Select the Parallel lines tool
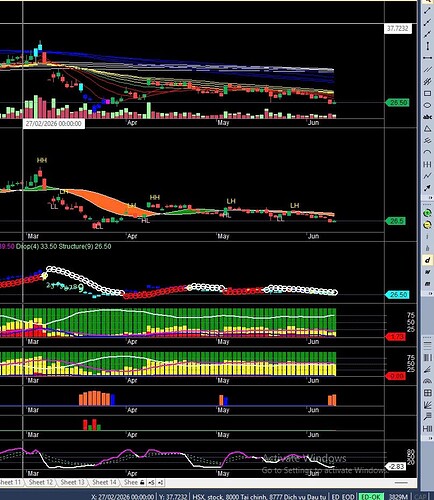 427,70
